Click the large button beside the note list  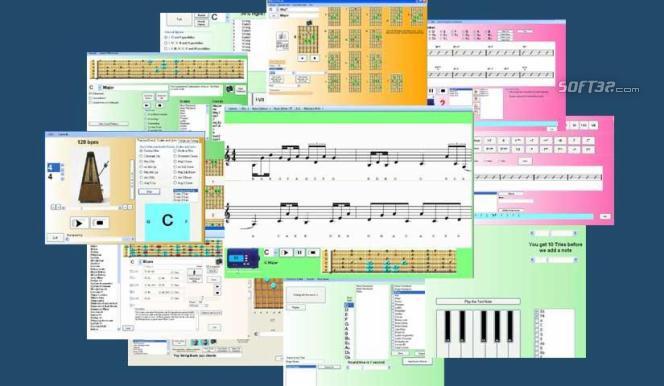tap(306, 295)
